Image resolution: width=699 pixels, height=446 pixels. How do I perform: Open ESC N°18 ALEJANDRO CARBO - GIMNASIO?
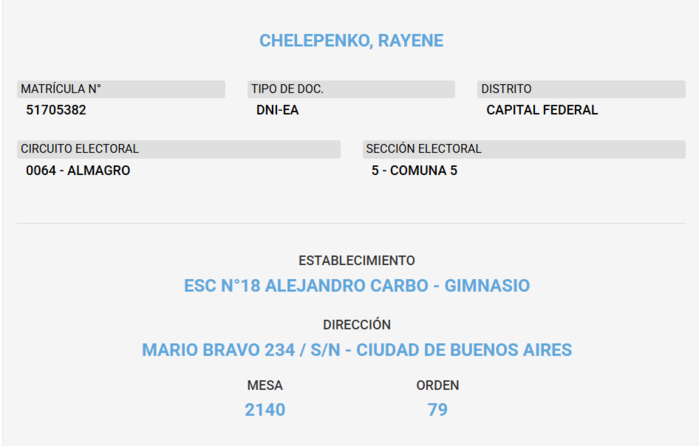coord(356,286)
